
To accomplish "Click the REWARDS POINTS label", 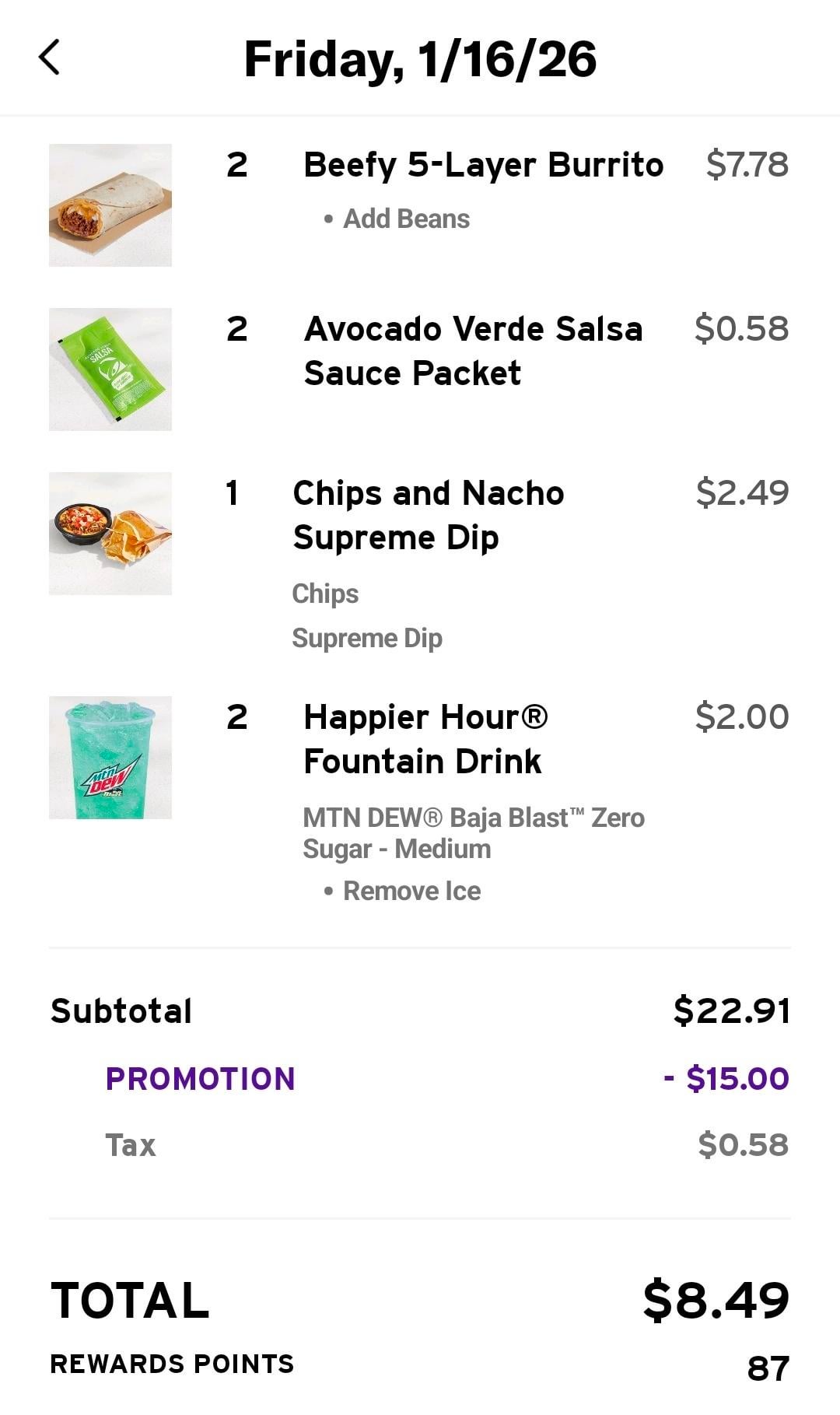I will pyautogui.click(x=172, y=1364).
